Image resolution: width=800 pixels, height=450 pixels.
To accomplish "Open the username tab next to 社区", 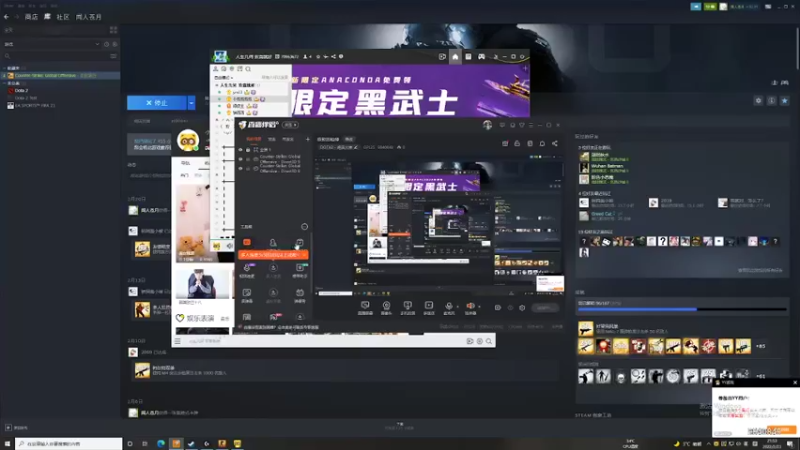I will [89, 17].
